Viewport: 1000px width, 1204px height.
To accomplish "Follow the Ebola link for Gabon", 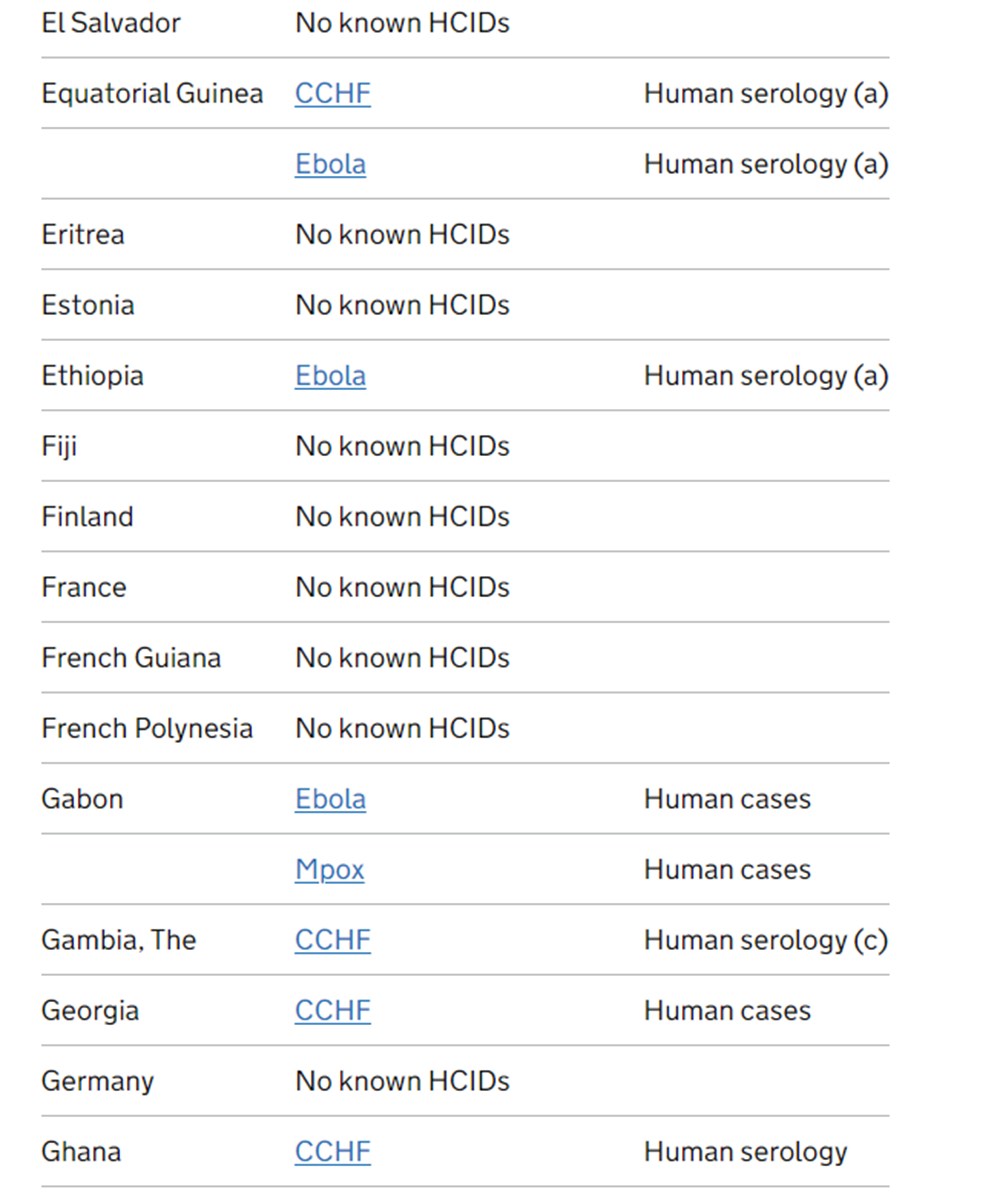I will 330,799.
